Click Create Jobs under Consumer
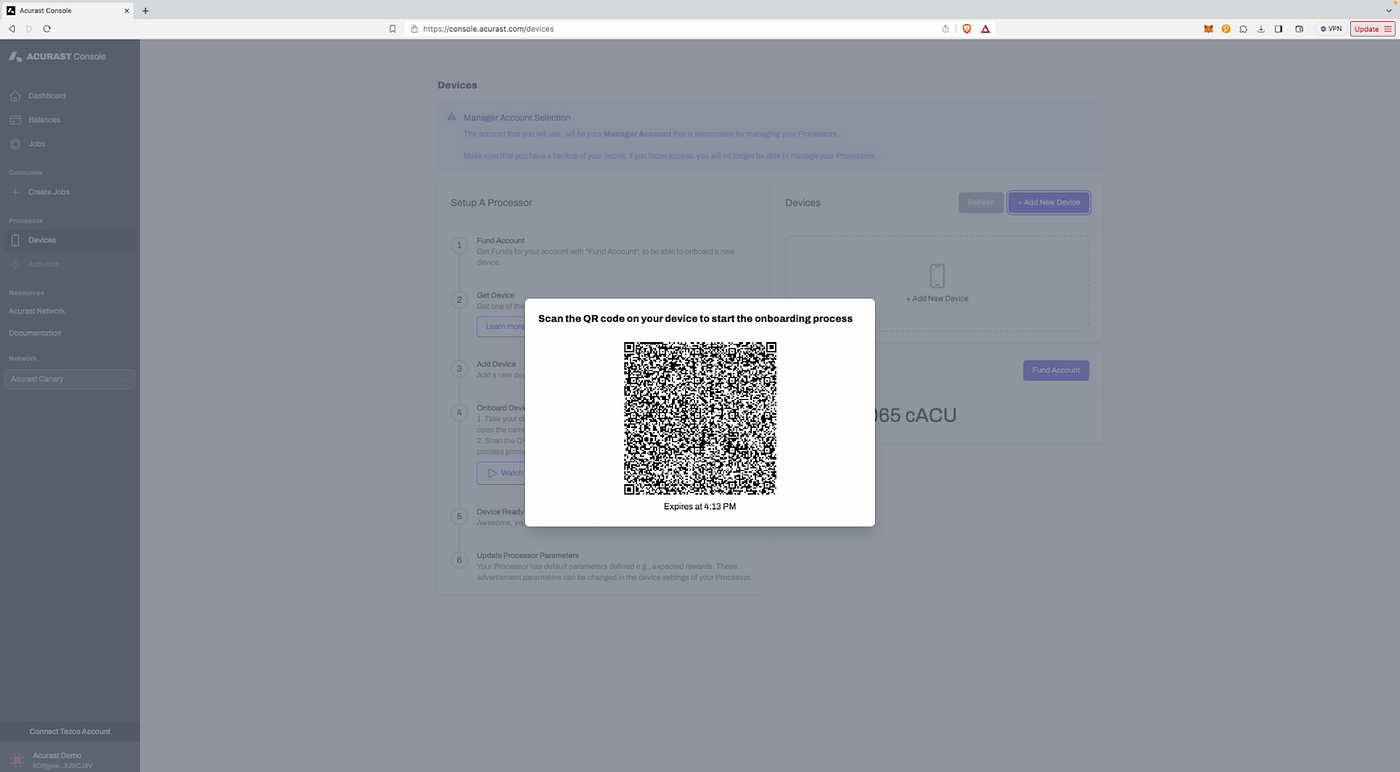 [49, 191]
